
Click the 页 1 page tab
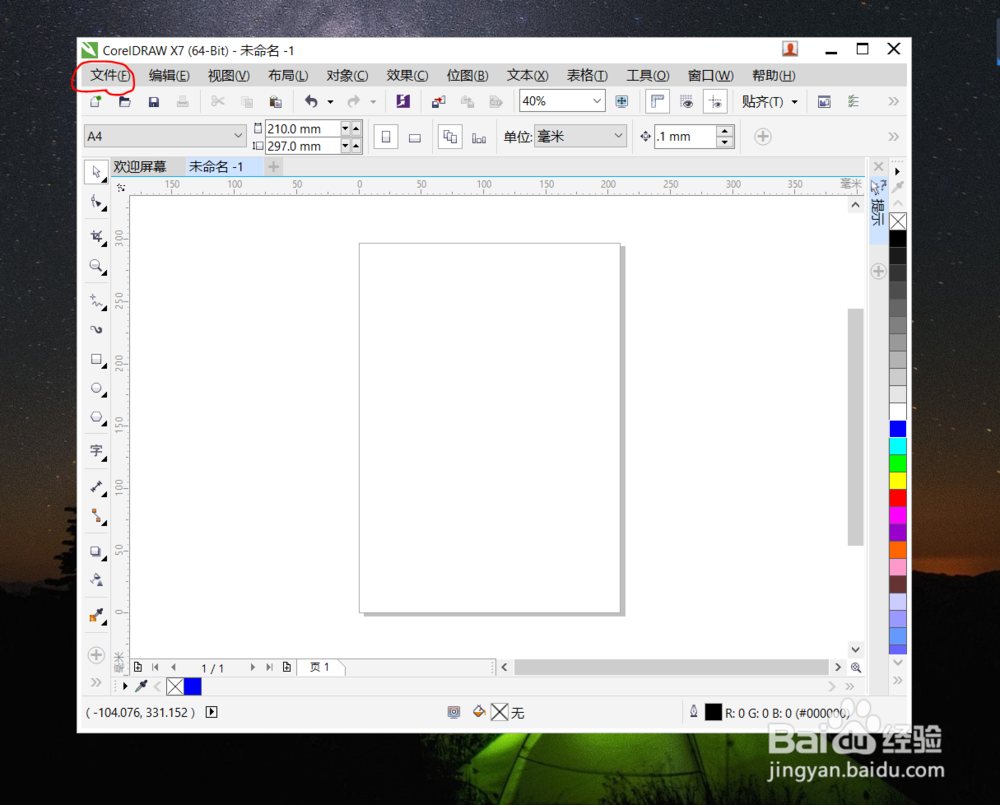(320, 667)
